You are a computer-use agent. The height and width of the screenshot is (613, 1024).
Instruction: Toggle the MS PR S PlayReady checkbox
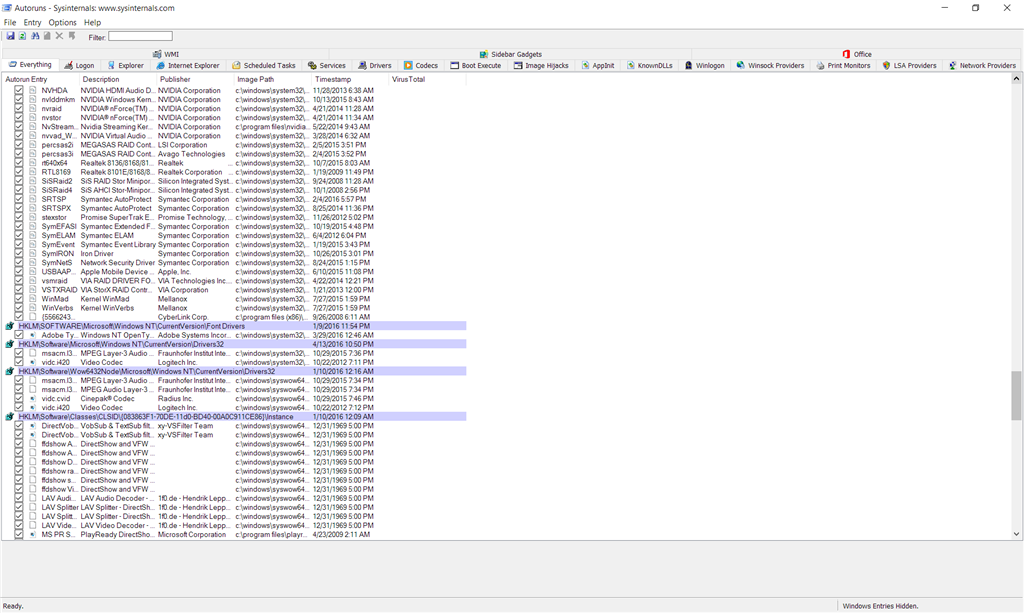[19, 534]
